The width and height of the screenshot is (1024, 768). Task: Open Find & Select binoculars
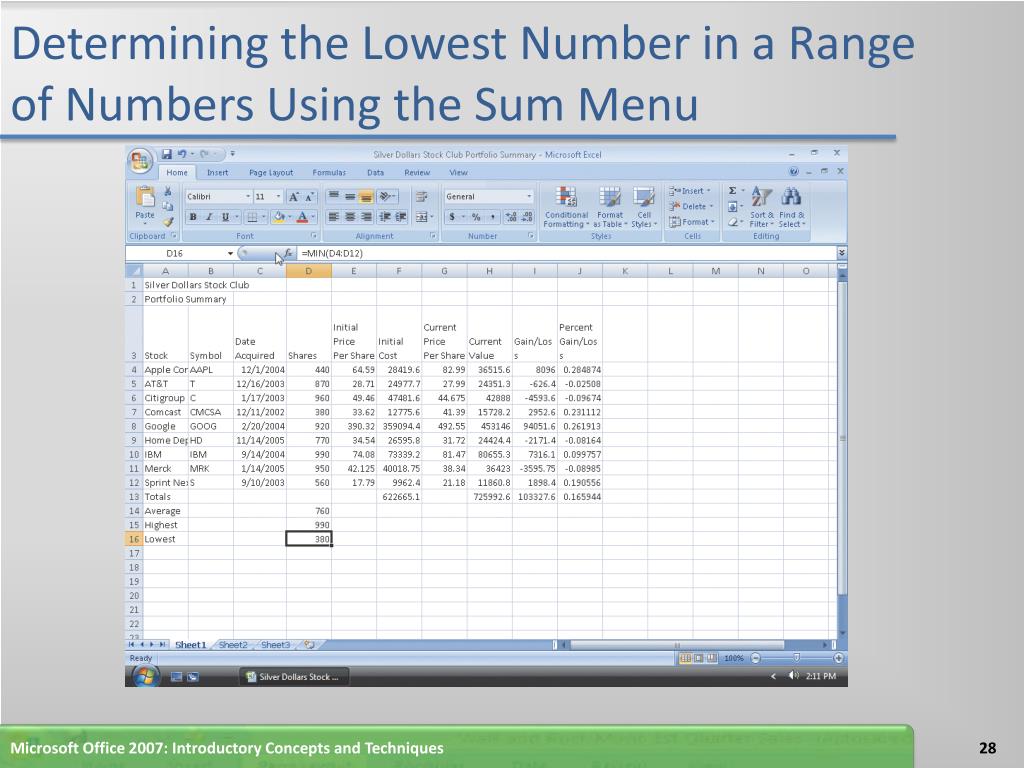pyautogui.click(x=792, y=206)
